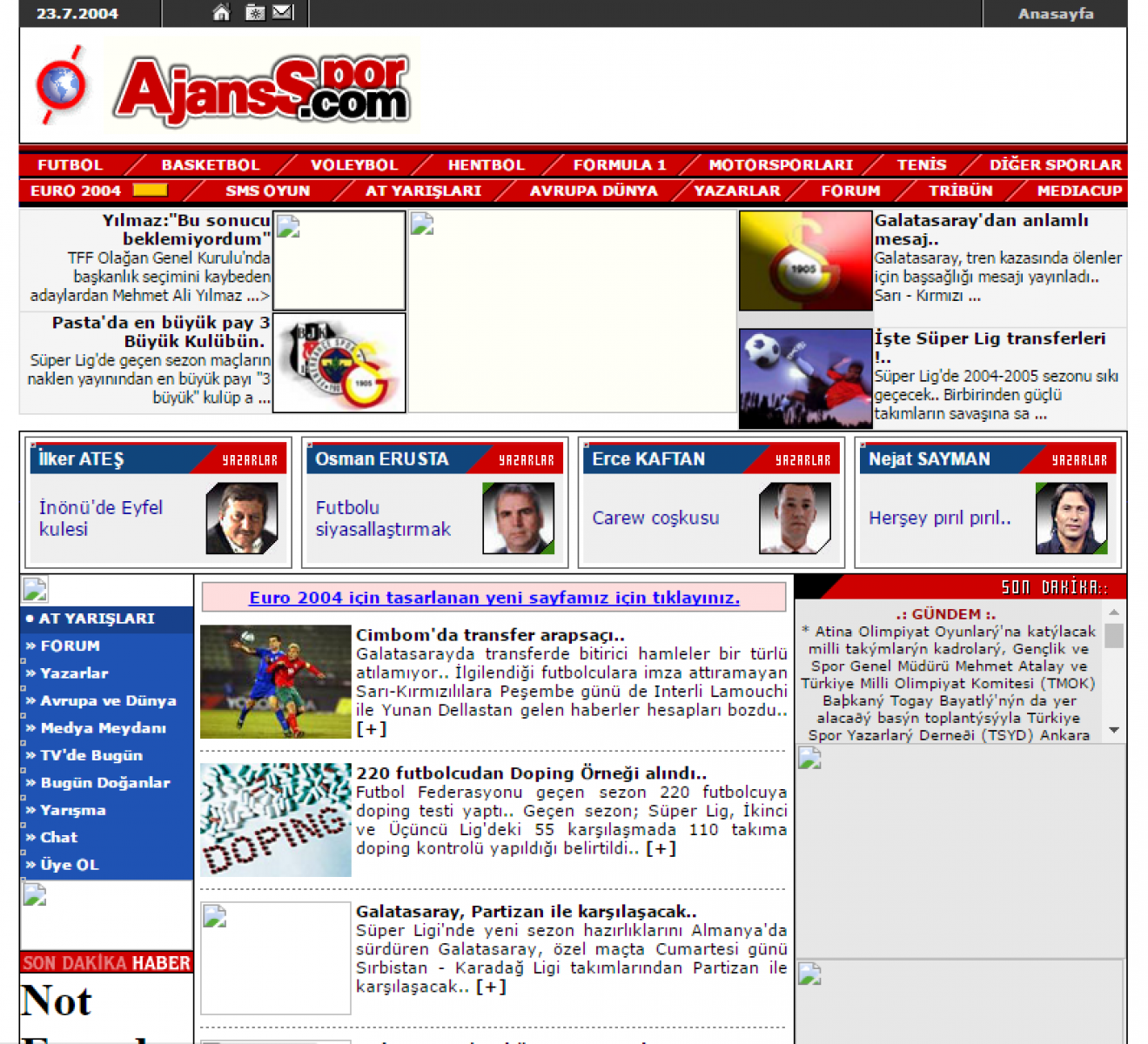Click the AjansSpor.com logo

pyautogui.click(x=262, y=87)
